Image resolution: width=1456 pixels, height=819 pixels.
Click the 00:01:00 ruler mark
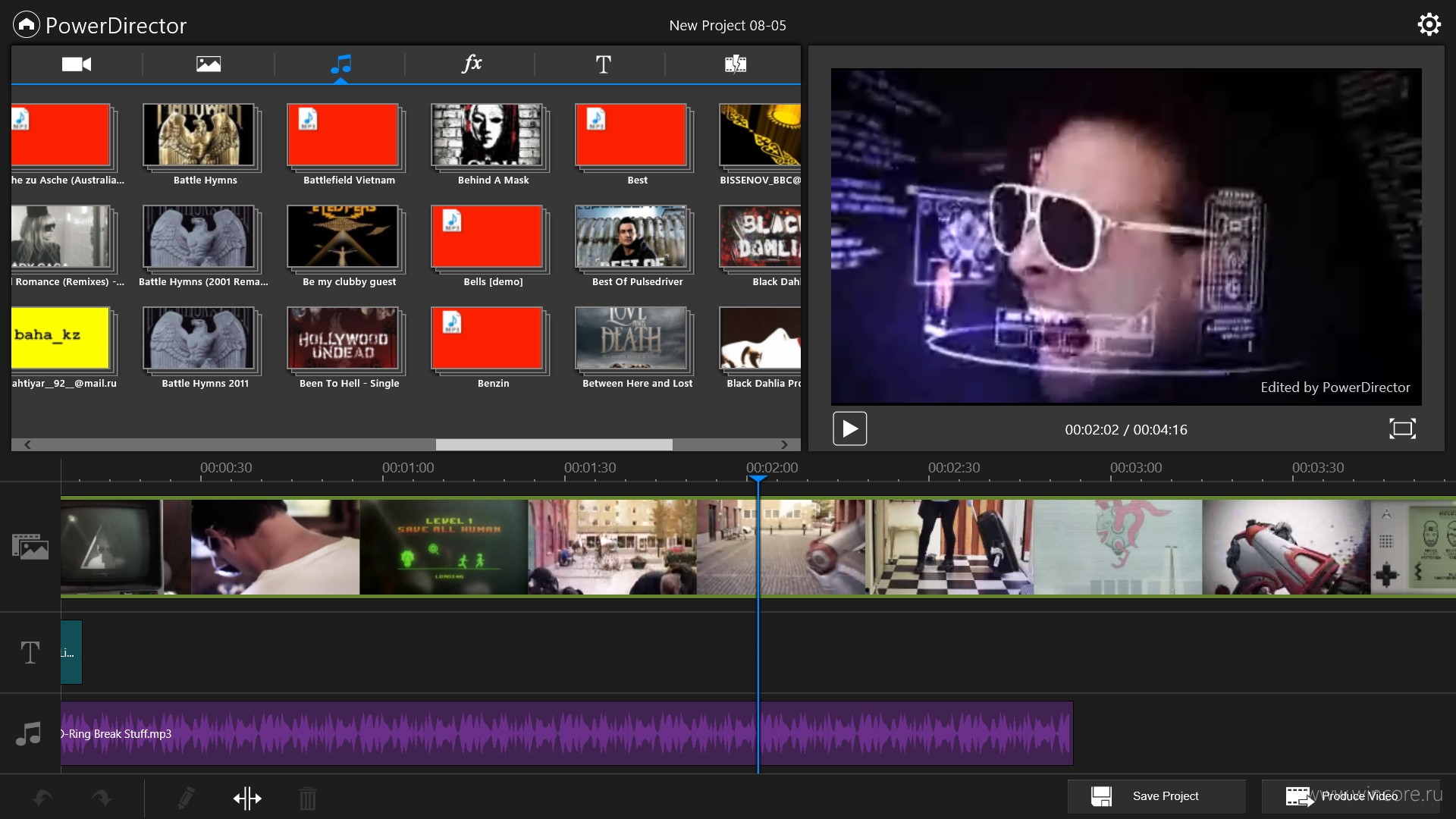408,468
